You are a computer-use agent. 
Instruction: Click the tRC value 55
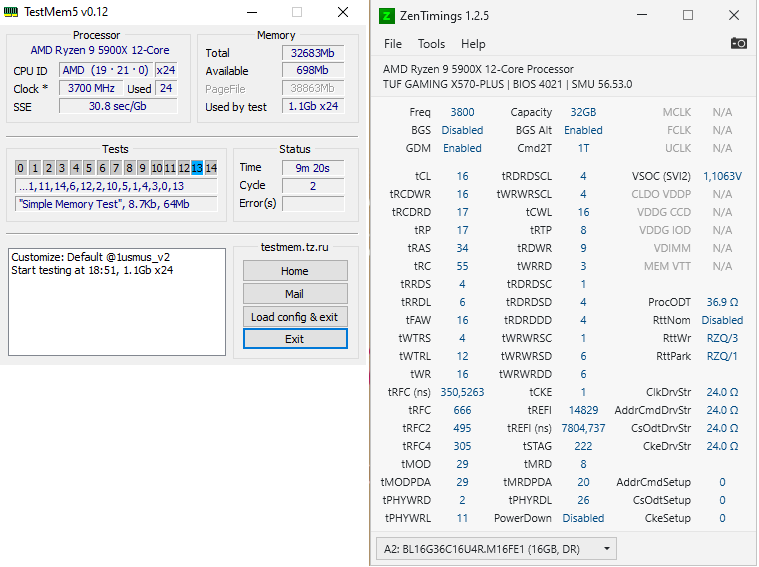462,266
